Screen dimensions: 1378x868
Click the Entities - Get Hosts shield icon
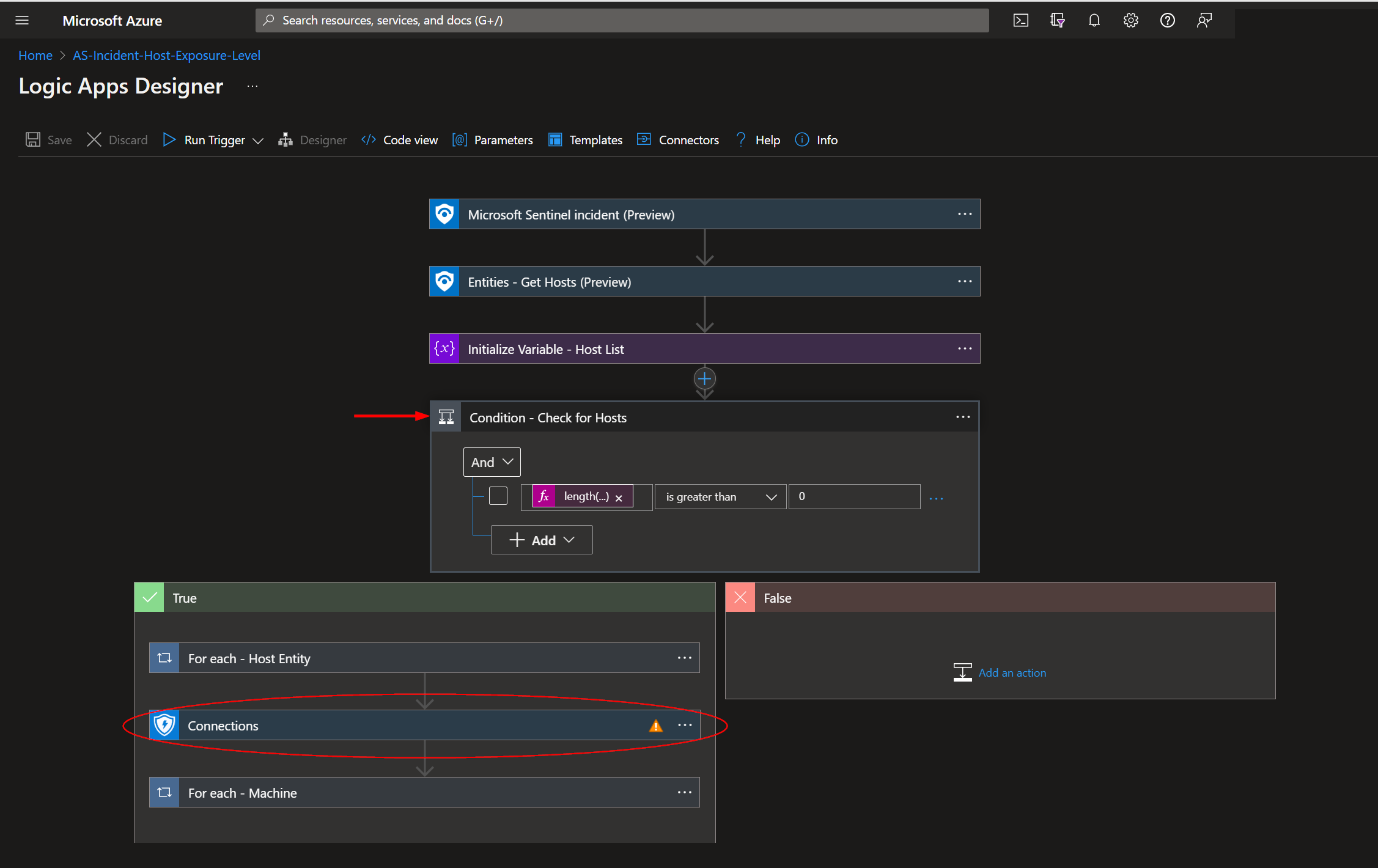coord(444,281)
